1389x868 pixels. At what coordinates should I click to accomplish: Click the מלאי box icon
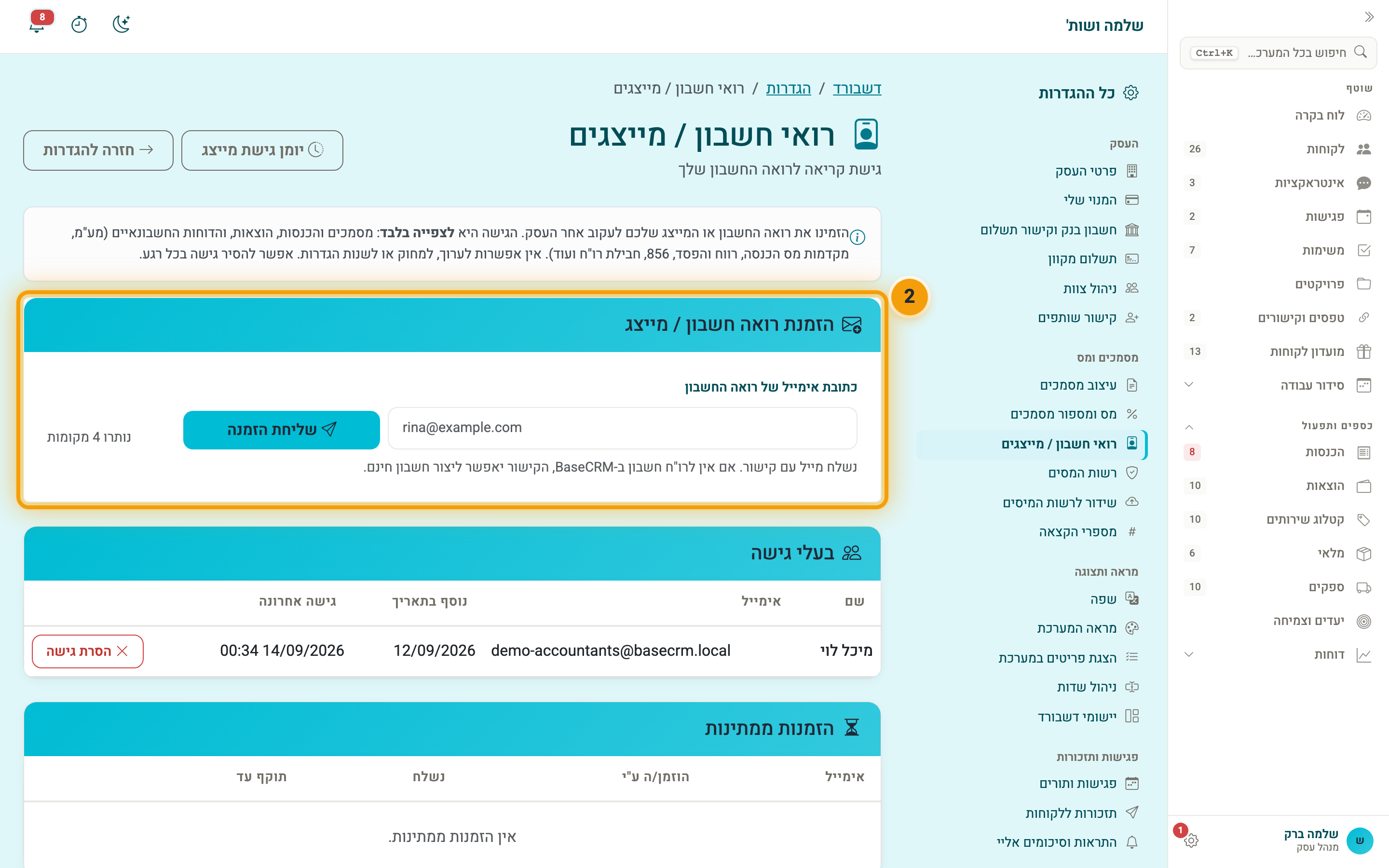point(1364,554)
